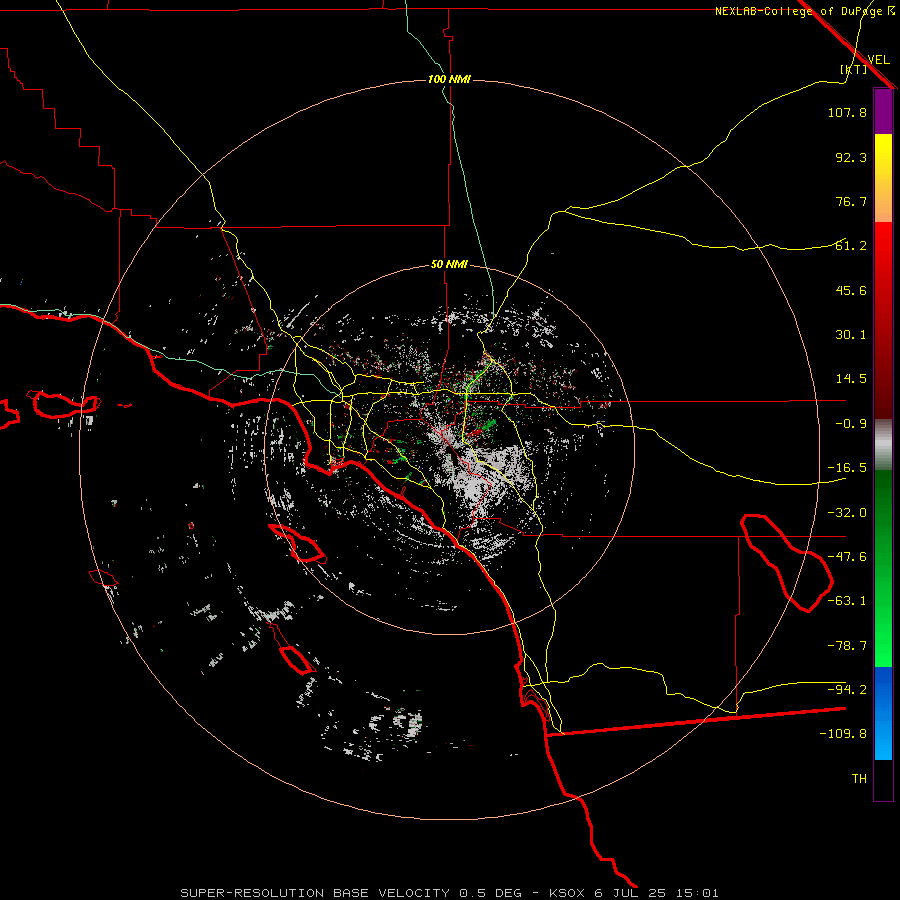
Task: Select the -78.7 scale value
Action: point(847,646)
